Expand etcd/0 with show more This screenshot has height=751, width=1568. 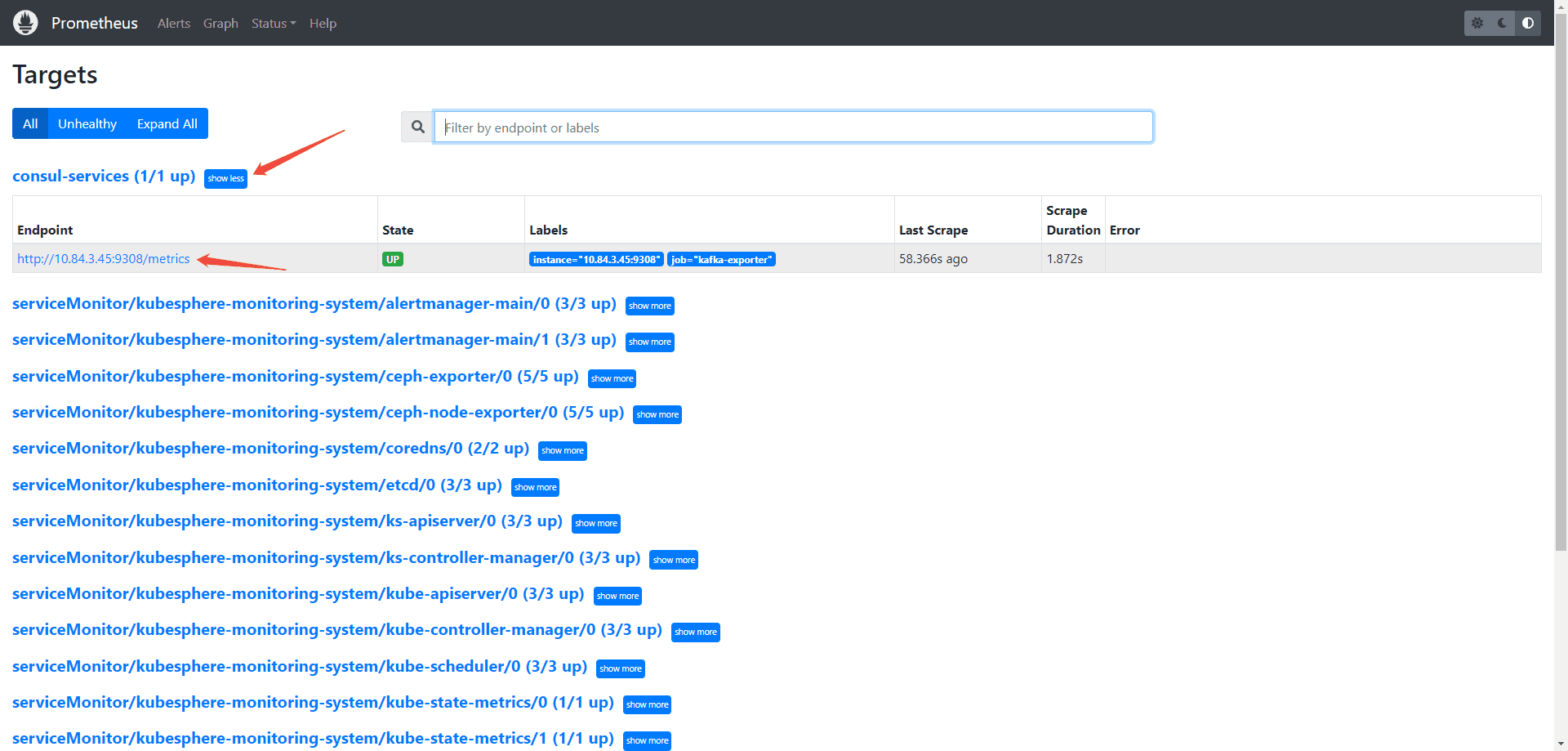pyautogui.click(x=535, y=487)
